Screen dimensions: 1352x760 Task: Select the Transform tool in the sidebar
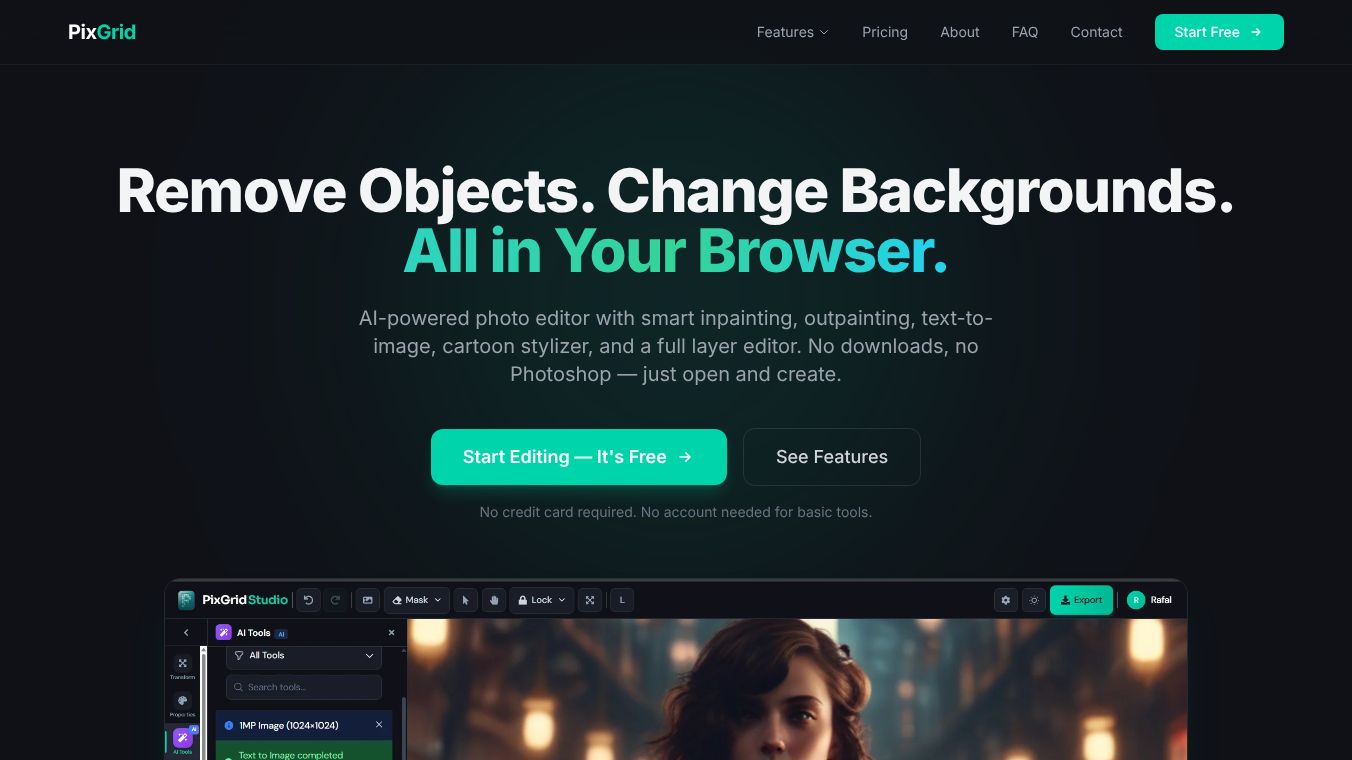182,667
